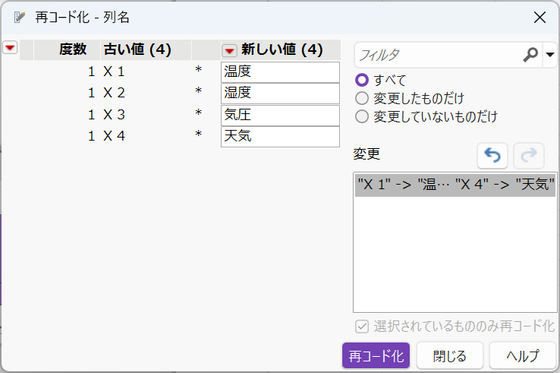Expand the filter options dropdown arrow
The width and height of the screenshot is (560, 373).
pos(550,55)
